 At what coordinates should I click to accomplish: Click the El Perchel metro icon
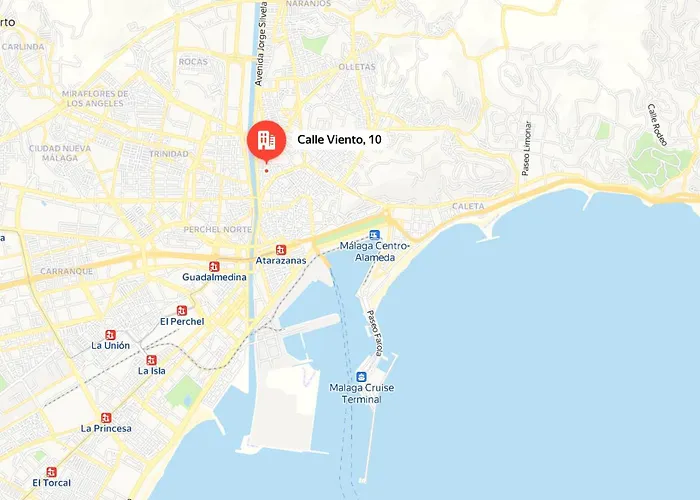tap(182, 310)
